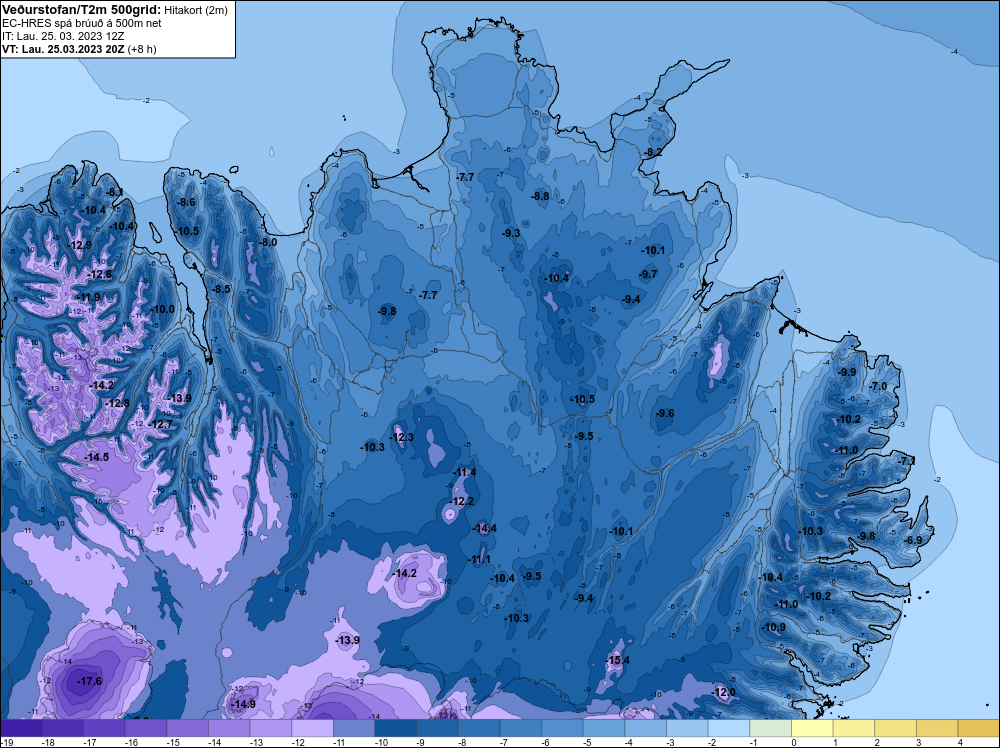Select the 'EC-HRES spá brúuð á 500m net' line
Viewport: 1000px width, 748px height.
pyautogui.click(x=82, y=23)
